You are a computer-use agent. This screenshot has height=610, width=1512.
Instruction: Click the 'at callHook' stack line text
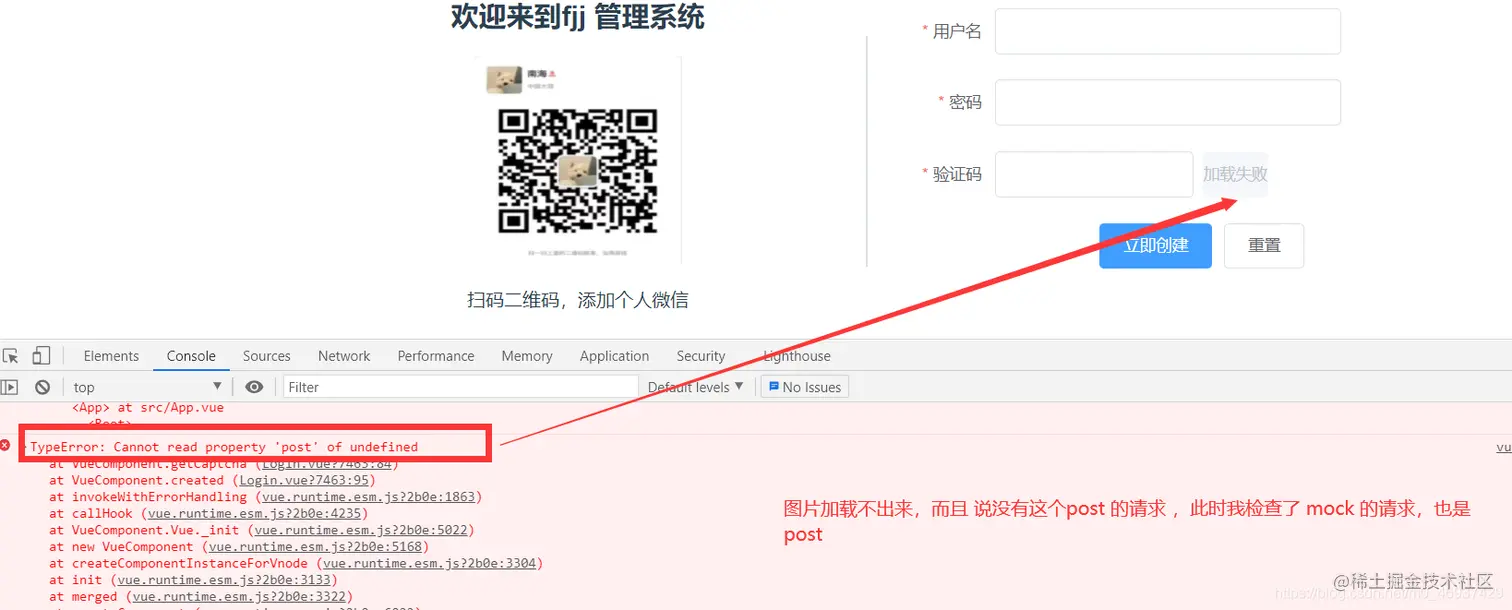pyautogui.click(x=91, y=514)
